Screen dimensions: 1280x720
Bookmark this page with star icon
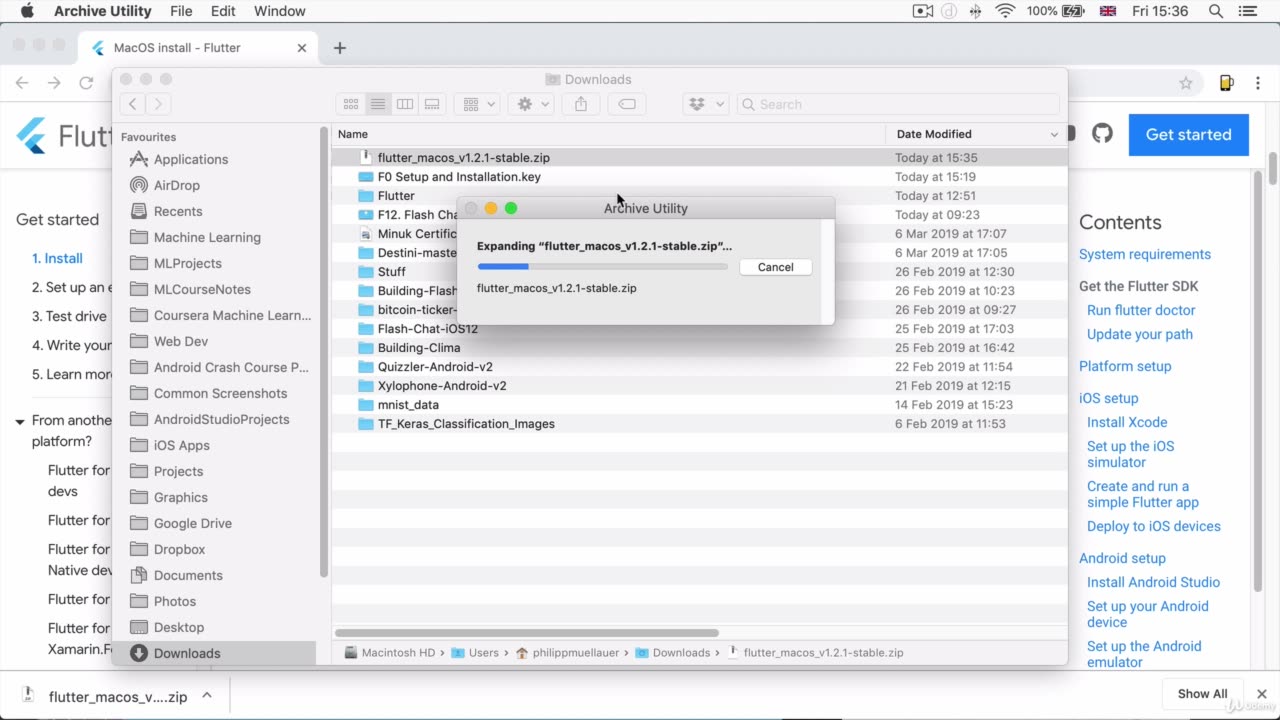(x=1186, y=83)
